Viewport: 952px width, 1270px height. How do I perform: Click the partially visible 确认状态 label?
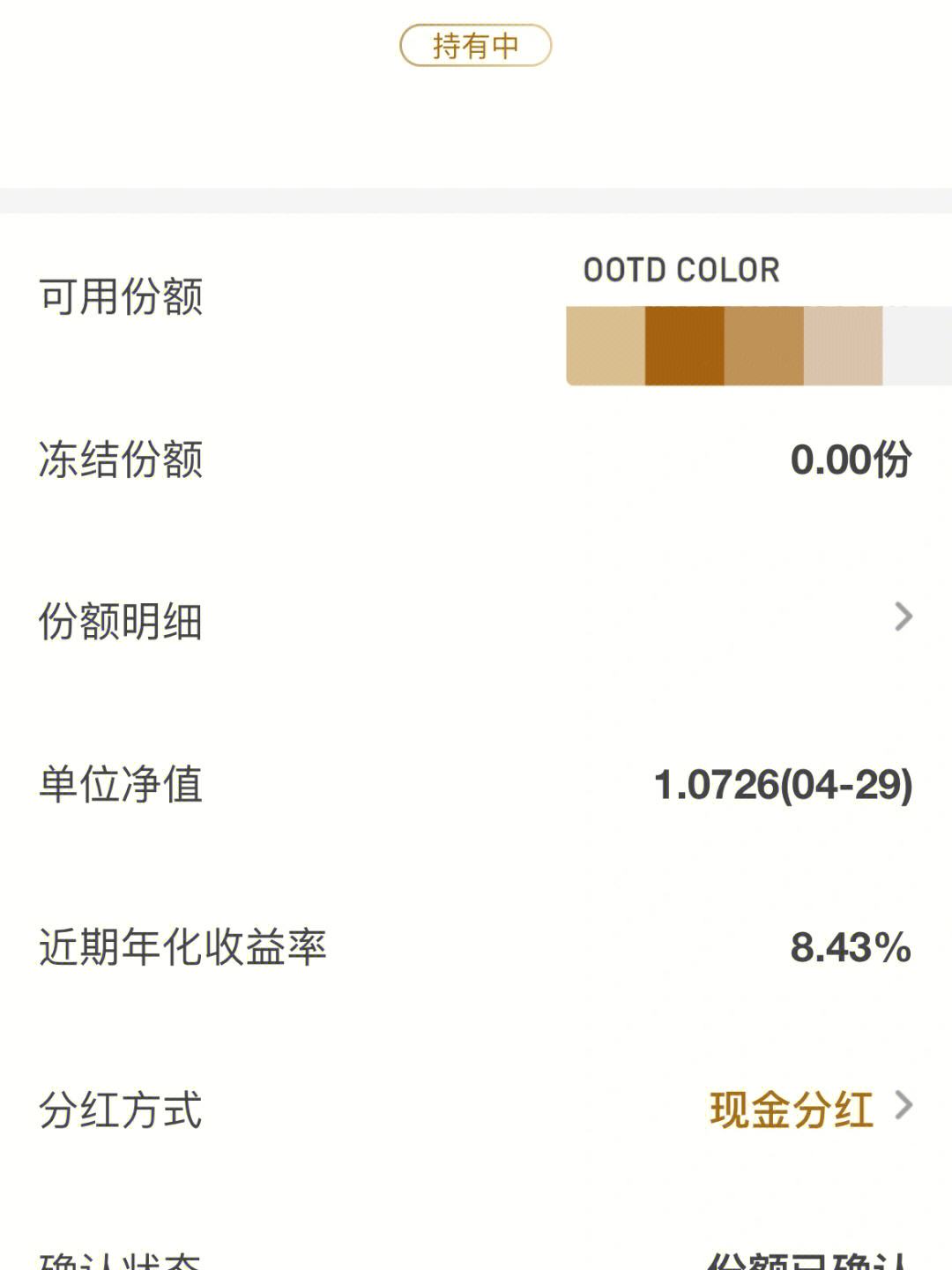pos(121,1259)
